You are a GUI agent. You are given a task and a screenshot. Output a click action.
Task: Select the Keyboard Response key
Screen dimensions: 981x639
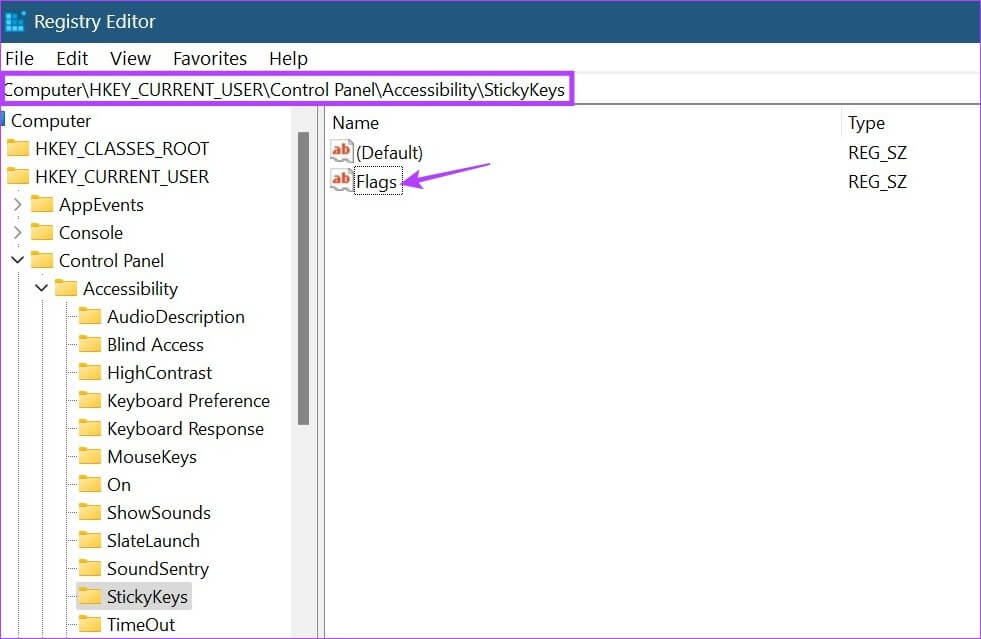coord(185,428)
